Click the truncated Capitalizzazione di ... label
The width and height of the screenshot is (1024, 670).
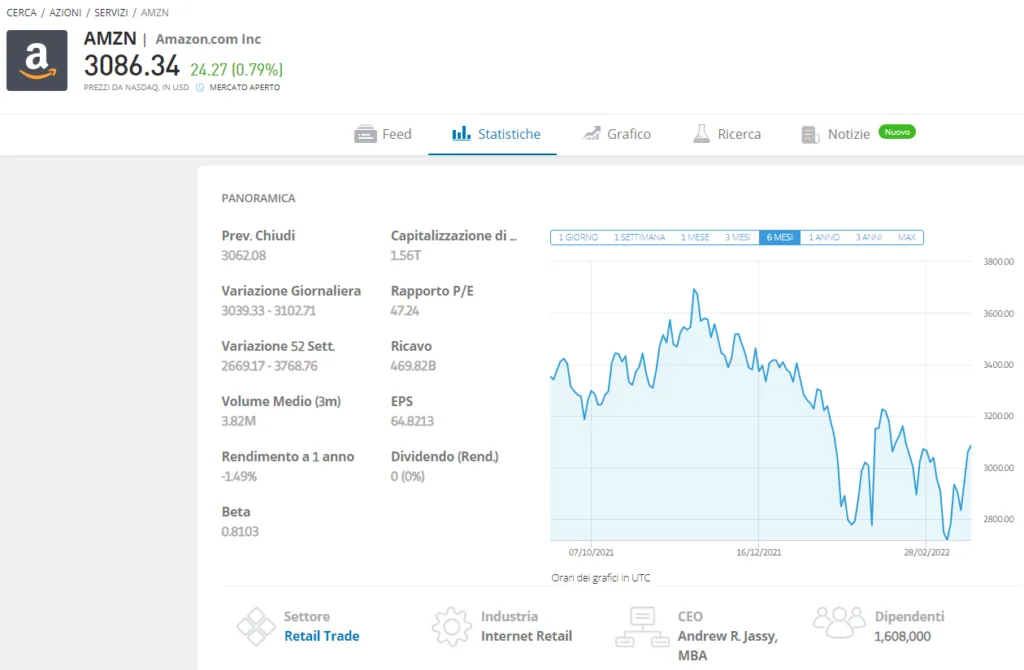pos(454,236)
